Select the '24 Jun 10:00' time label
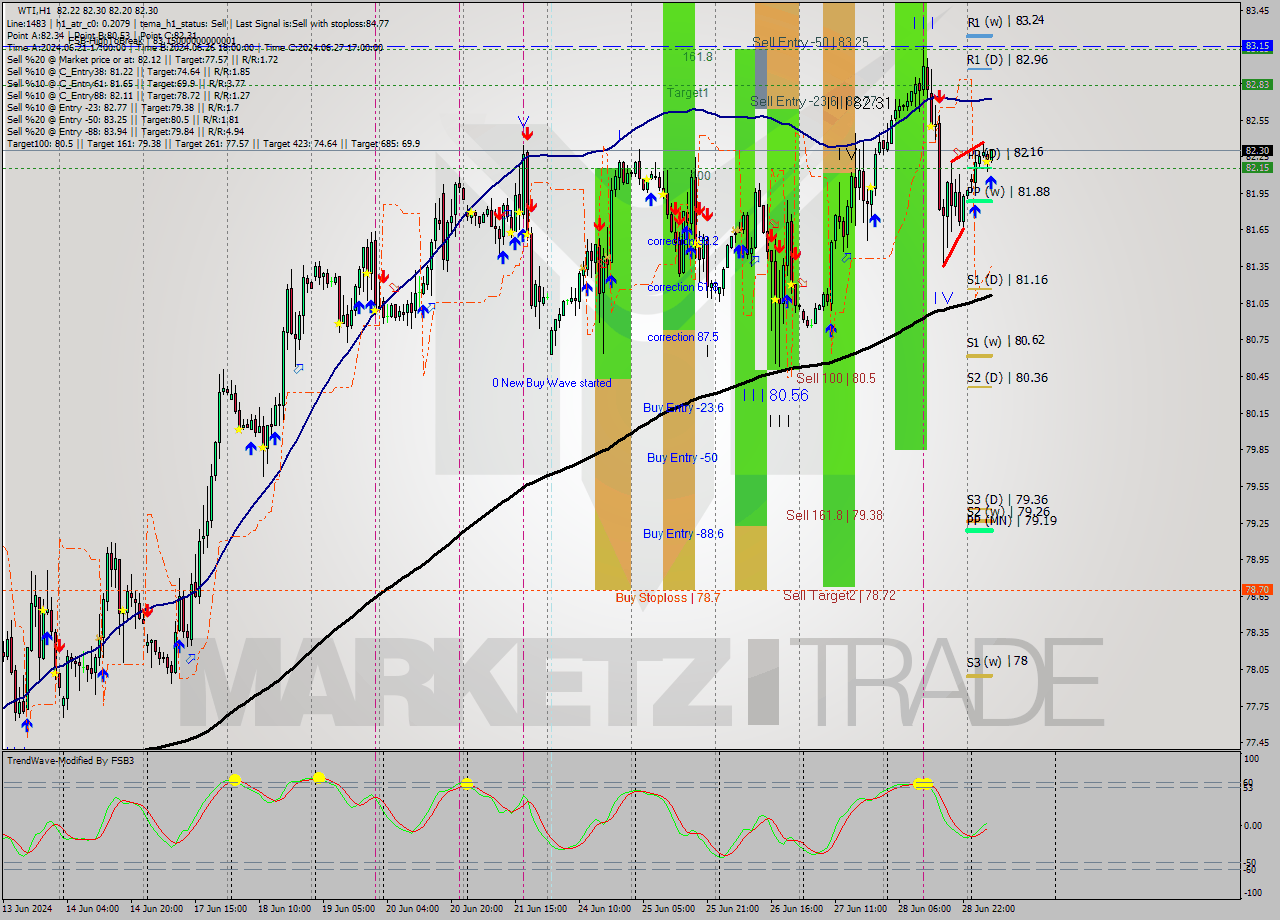Image resolution: width=1280 pixels, height=920 pixels. (x=603, y=909)
